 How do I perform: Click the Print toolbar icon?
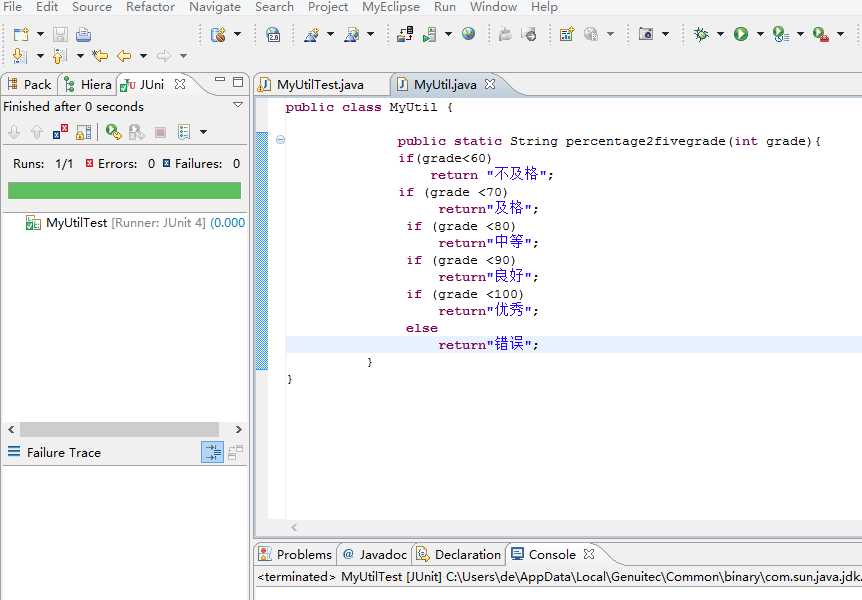(84, 34)
